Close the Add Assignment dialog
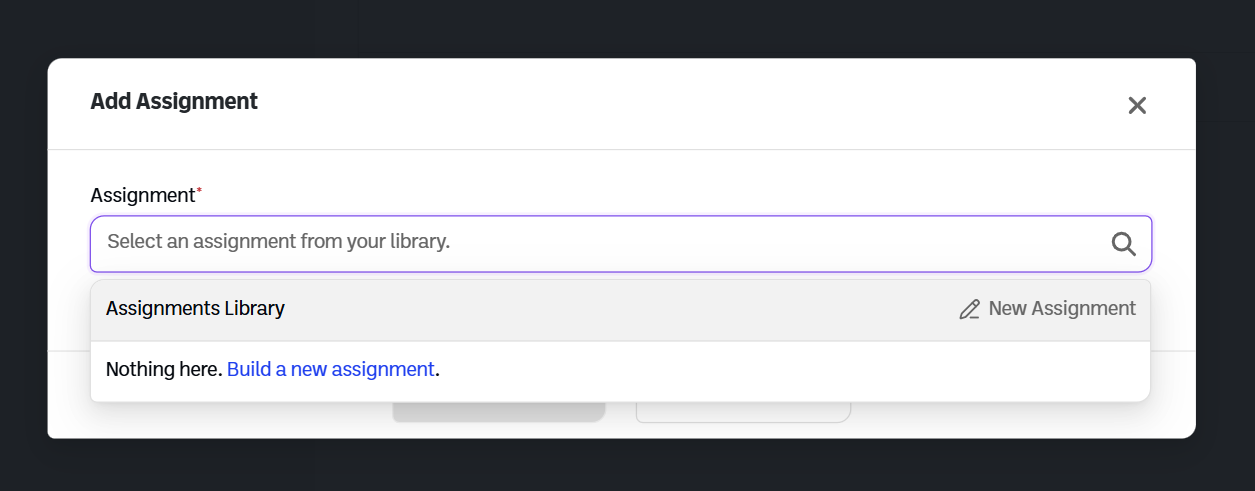The width and height of the screenshot is (1255, 491). coord(1137,105)
